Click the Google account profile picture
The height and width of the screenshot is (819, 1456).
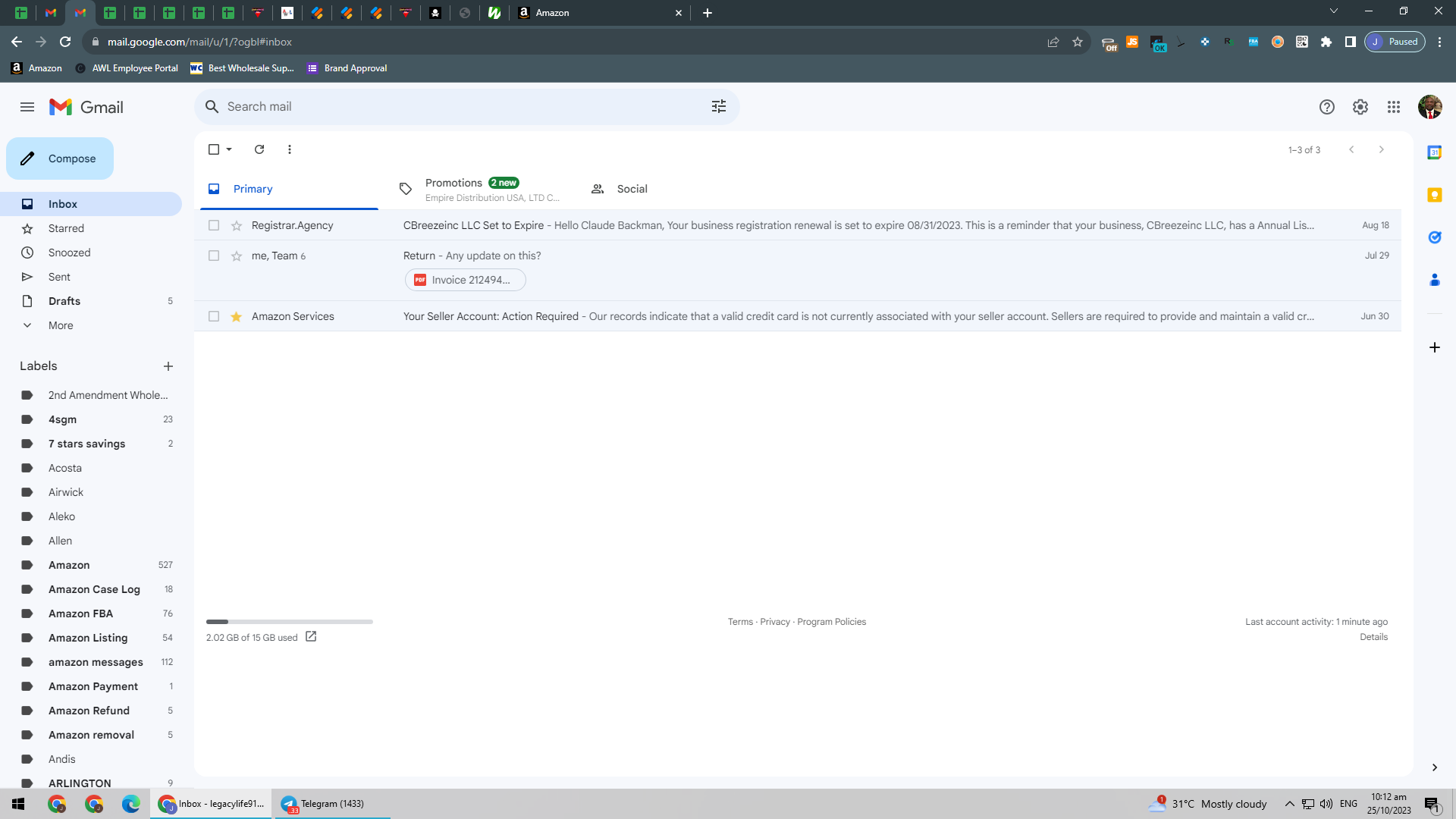click(x=1430, y=107)
